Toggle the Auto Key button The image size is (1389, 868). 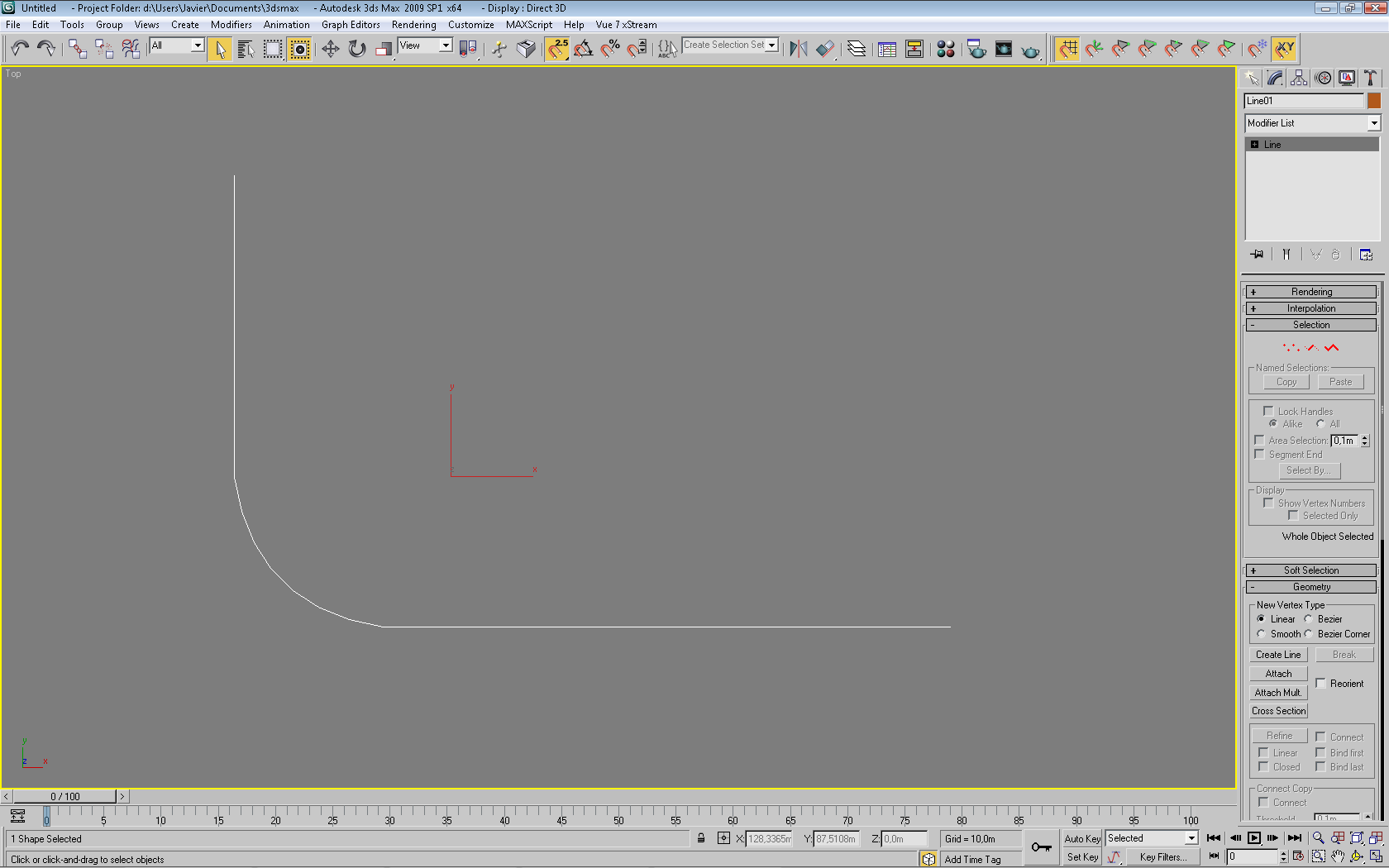pyautogui.click(x=1082, y=838)
